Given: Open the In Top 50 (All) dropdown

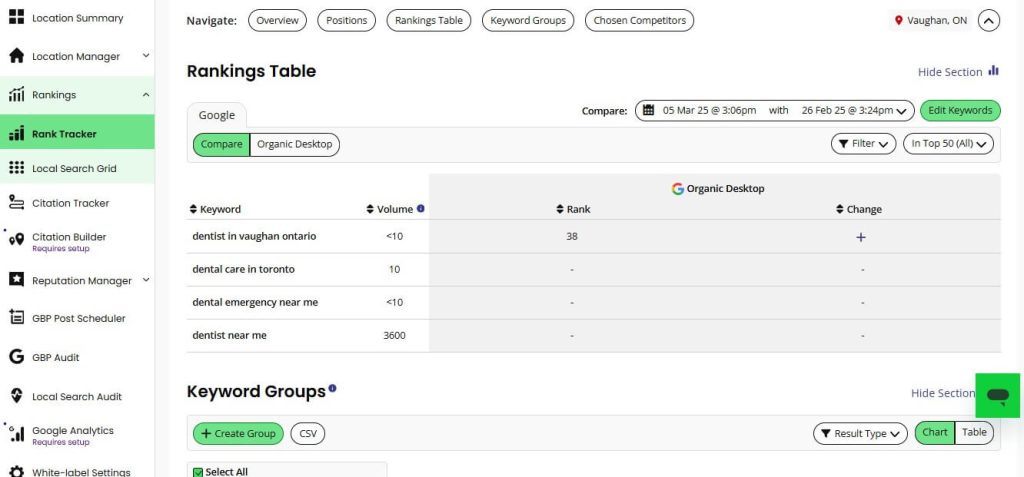Looking at the screenshot, I should click(950, 144).
